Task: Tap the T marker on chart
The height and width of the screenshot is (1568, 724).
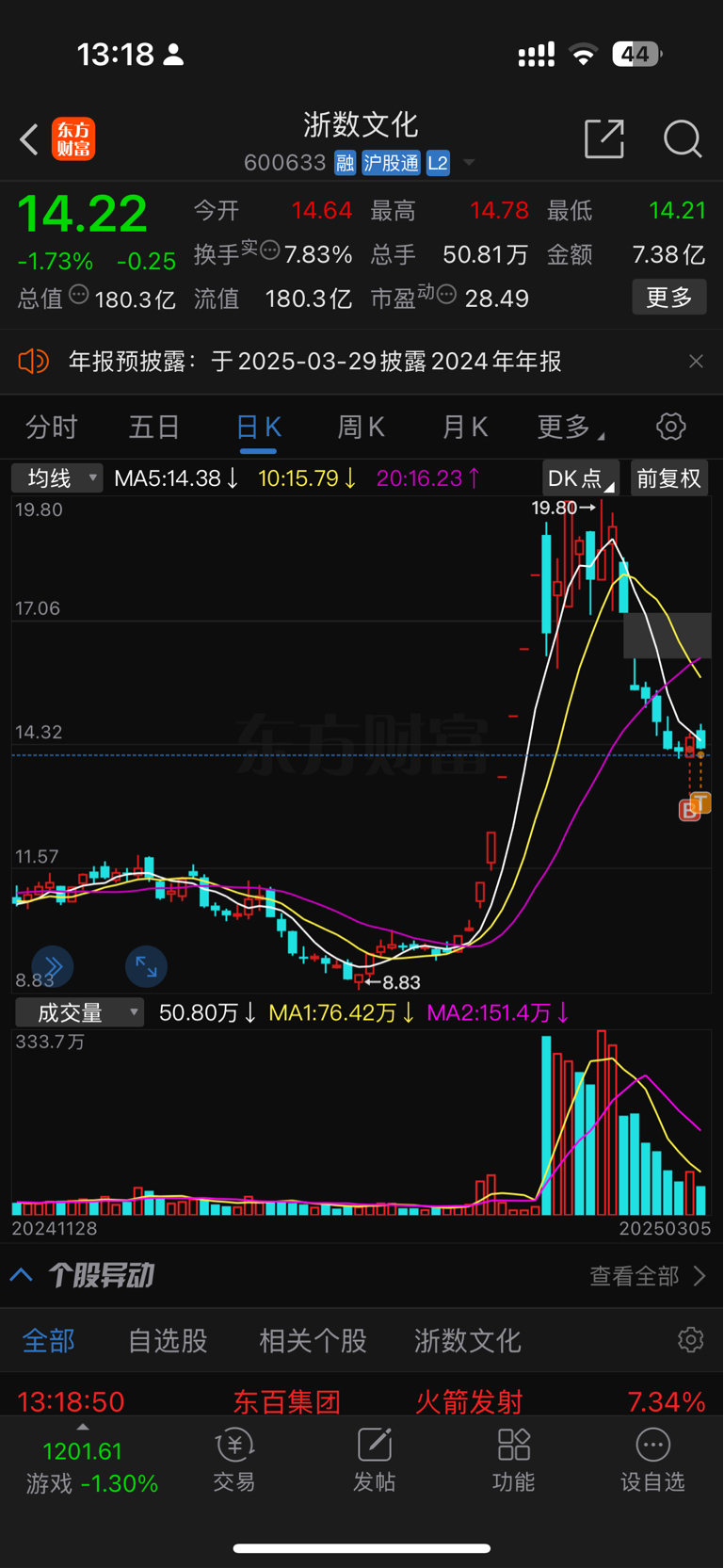Action: click(700, 803)
